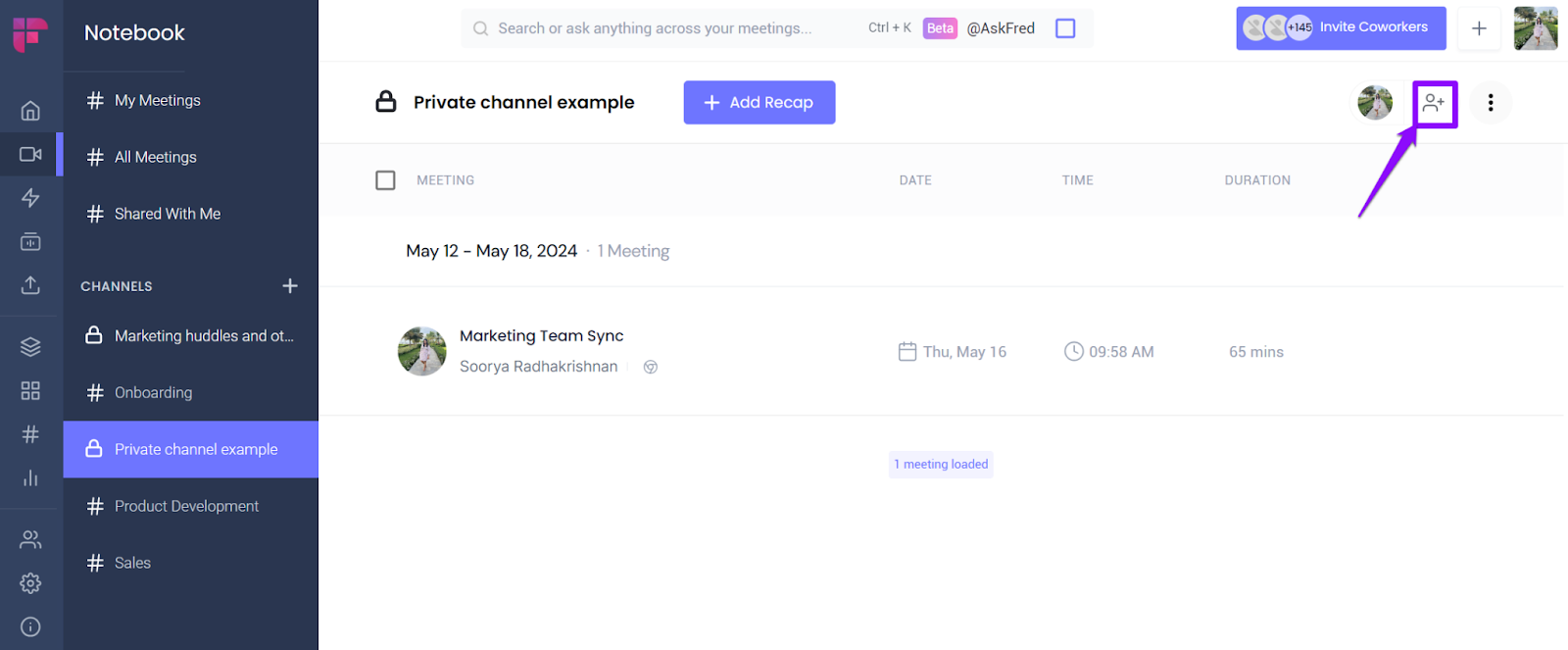Open the lightning bolt integrations icon

click(30, 198)
